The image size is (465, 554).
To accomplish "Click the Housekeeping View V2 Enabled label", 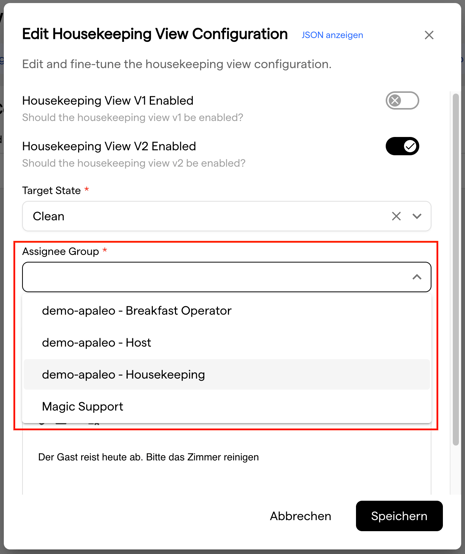I will 109,146.
